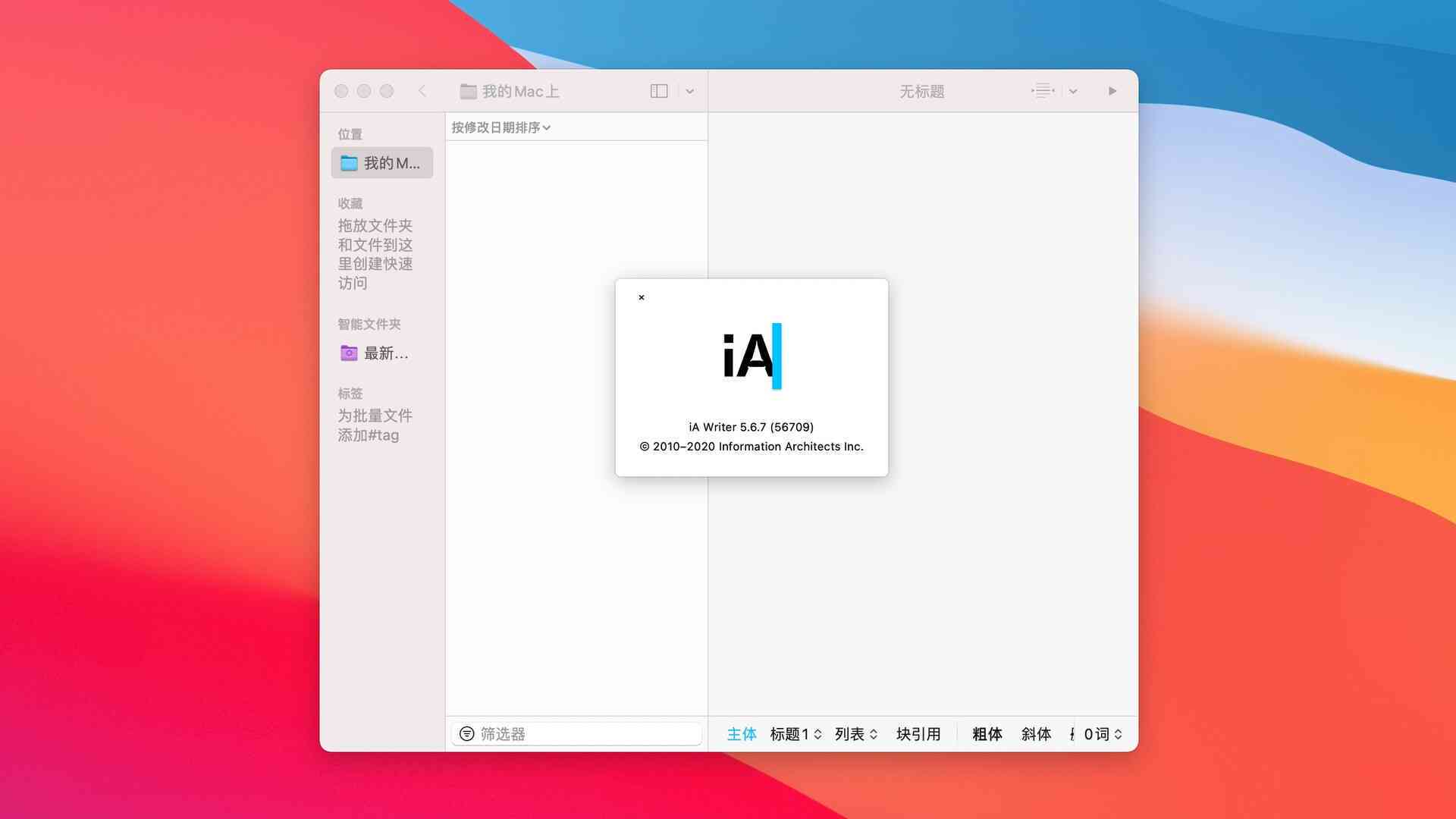The width and height of the screenshot is (1456, 819).
Task: Click the 收藏 section header
Action: 350,203
